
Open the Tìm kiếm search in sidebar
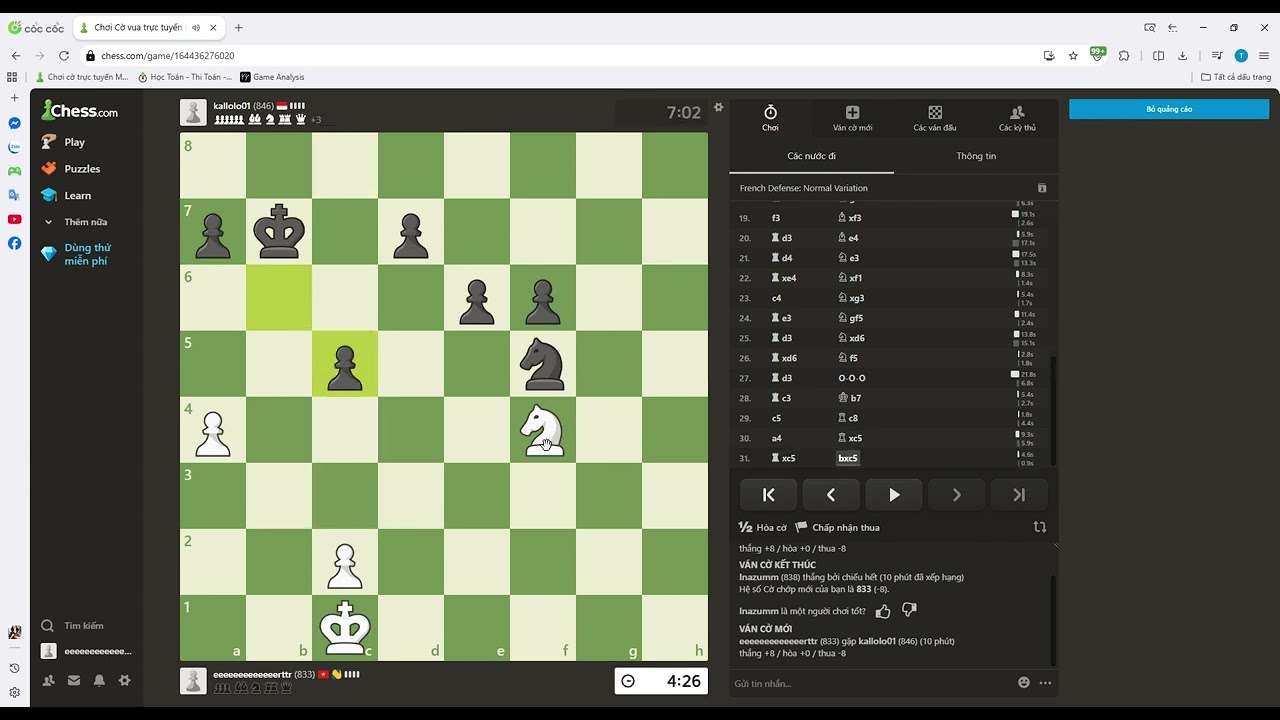coord(72,626)
